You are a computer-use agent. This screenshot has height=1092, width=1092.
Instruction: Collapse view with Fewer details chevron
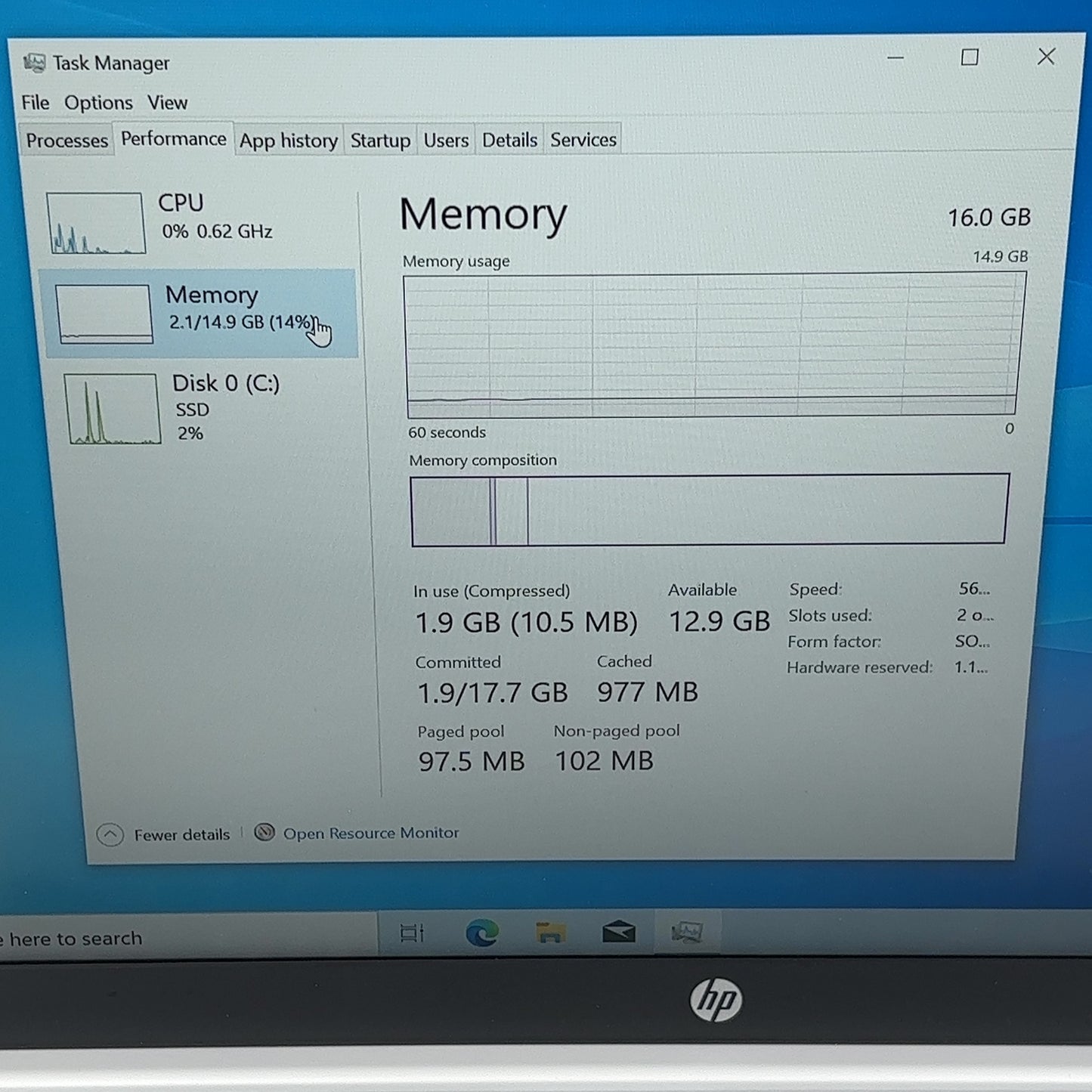click(x=110, y=835)
